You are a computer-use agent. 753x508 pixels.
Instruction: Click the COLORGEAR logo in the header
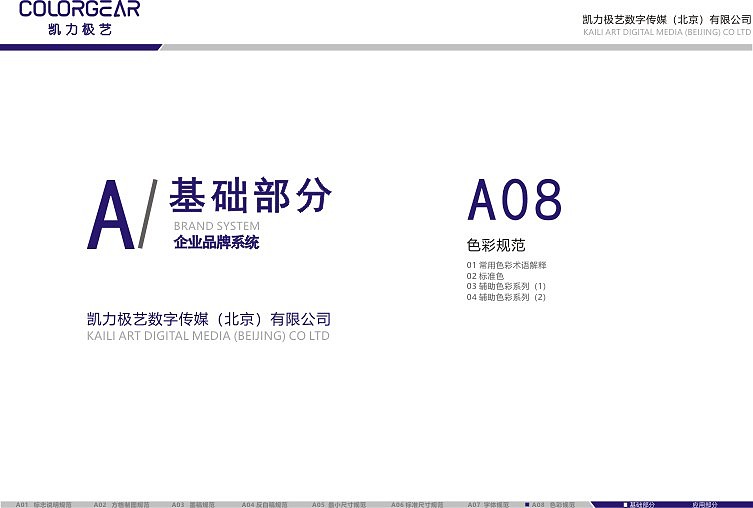[x=80, y=10]
